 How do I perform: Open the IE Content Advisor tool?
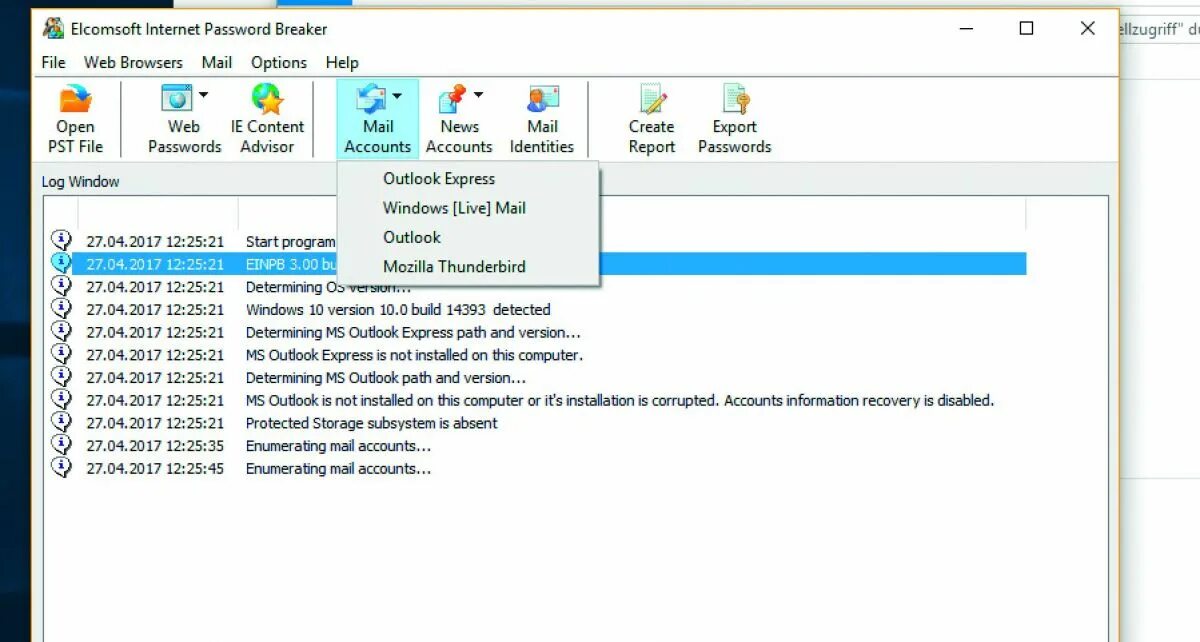tap(267, 119)
